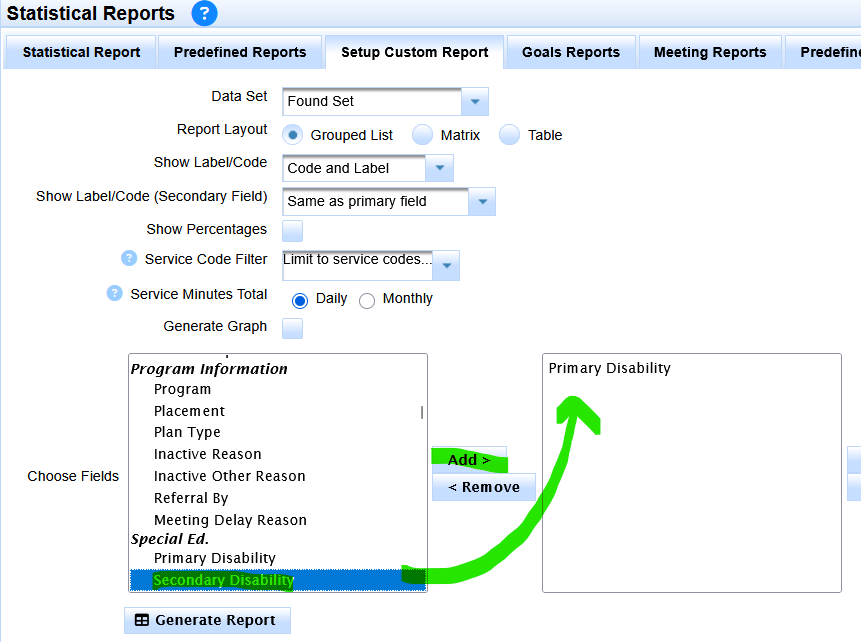The width and height of the screenshot is (861, 642).
Task: Open the Meeting Reports tab
Action: click(710, 52)
